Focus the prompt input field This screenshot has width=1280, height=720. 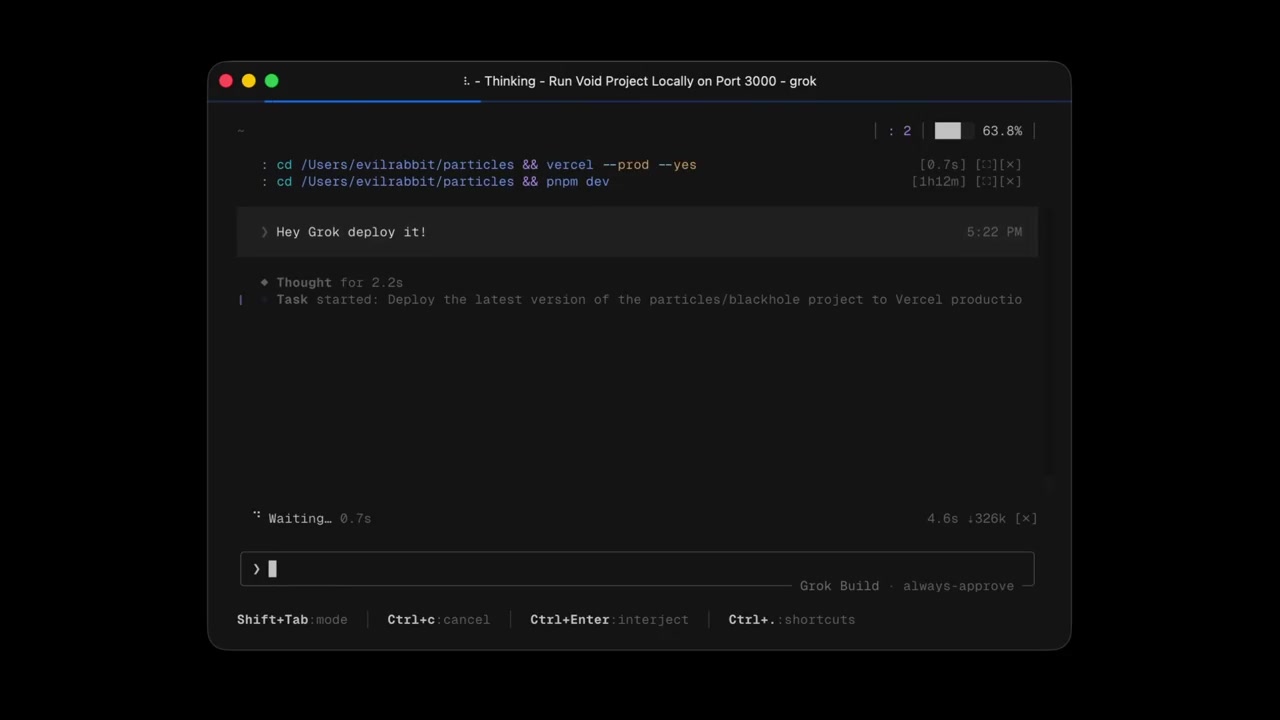point(637,569)
